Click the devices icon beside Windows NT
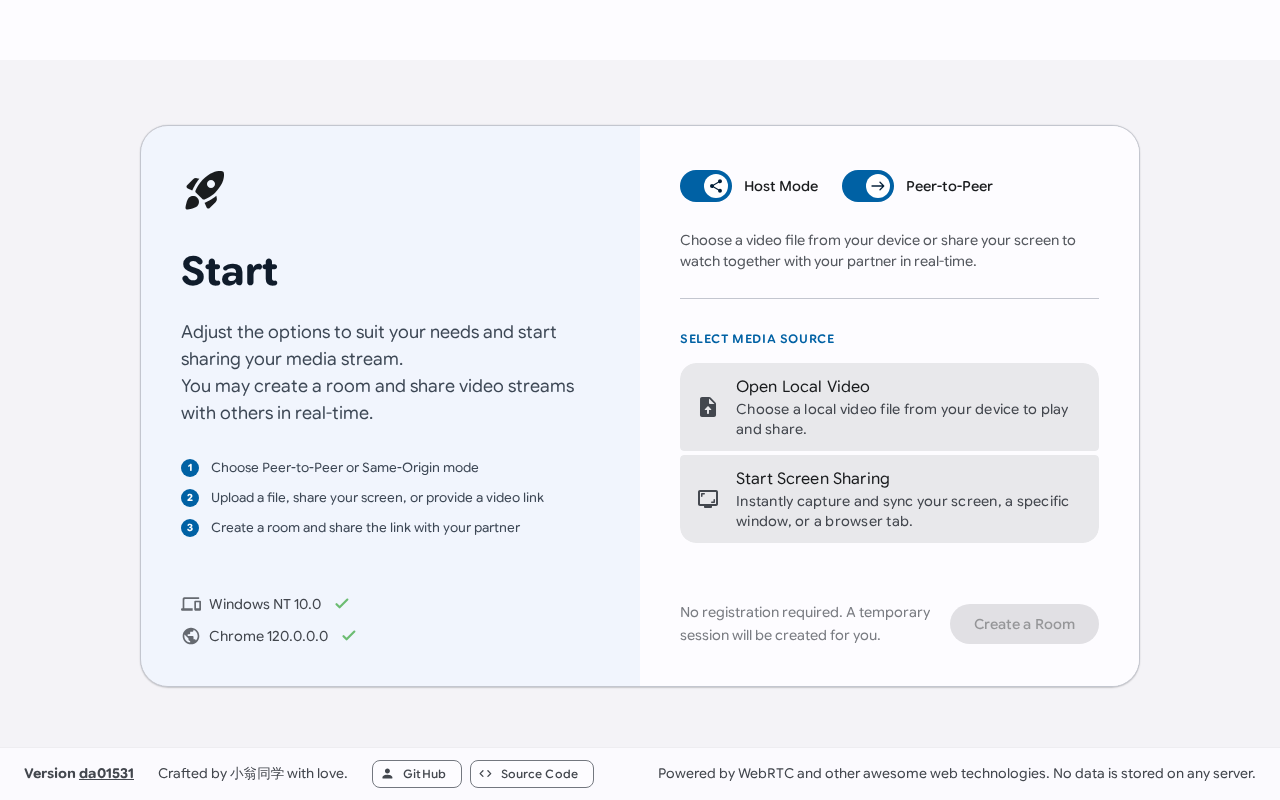The width and height of the screenshot is (1280, 800). point(191,604)
